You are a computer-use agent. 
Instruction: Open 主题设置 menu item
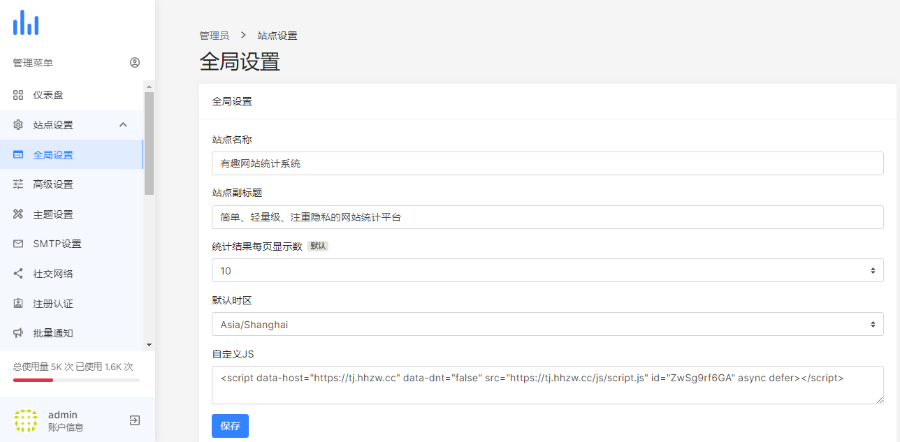pyautogui.click(x=72, y=214)
